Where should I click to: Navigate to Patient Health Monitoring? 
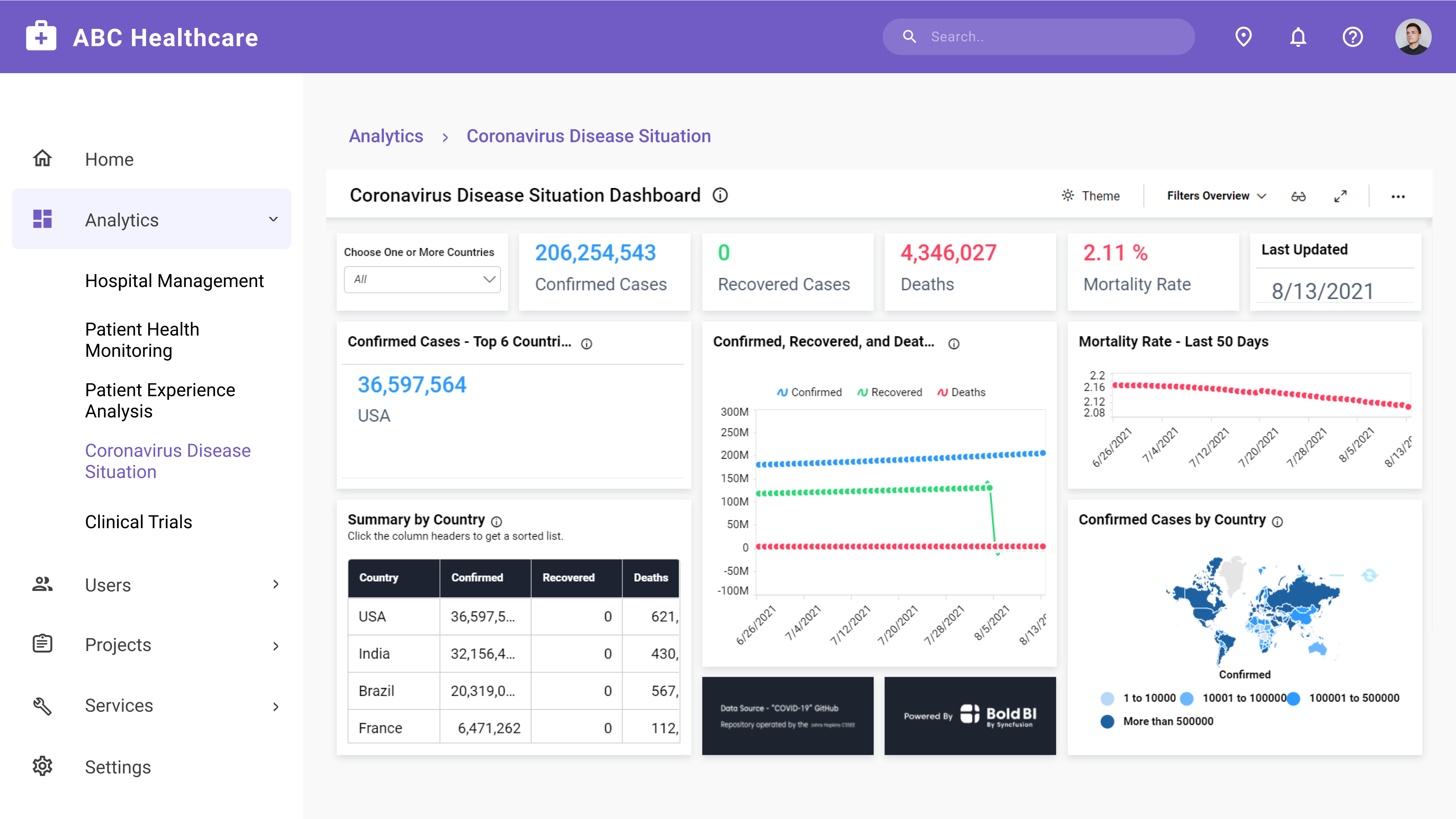142,340
